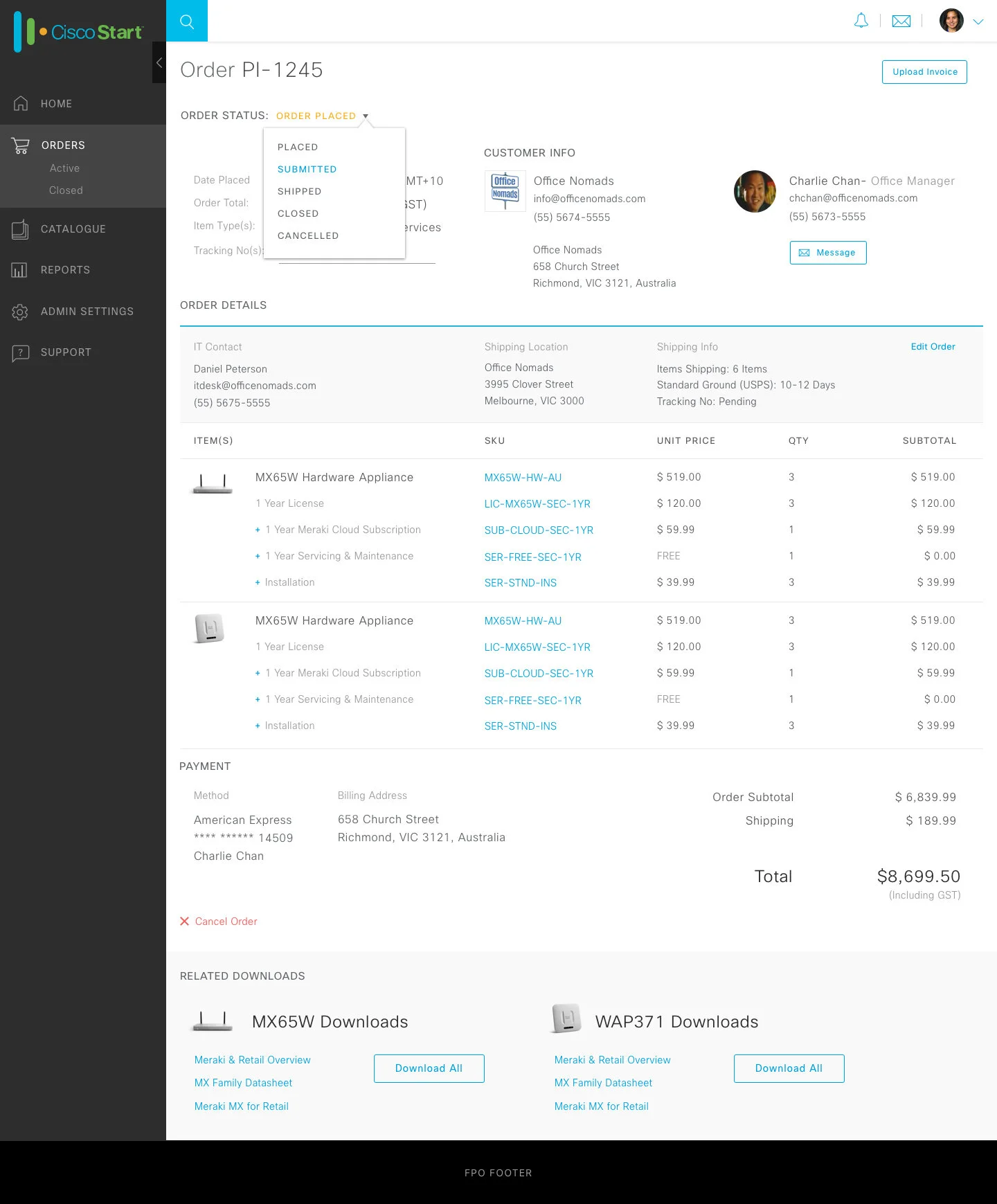The height and width of the screenshot is (1204, 997).
Task: Go to HOME in the sidebar
Action: pyautogui.click(x=56, y=104)
